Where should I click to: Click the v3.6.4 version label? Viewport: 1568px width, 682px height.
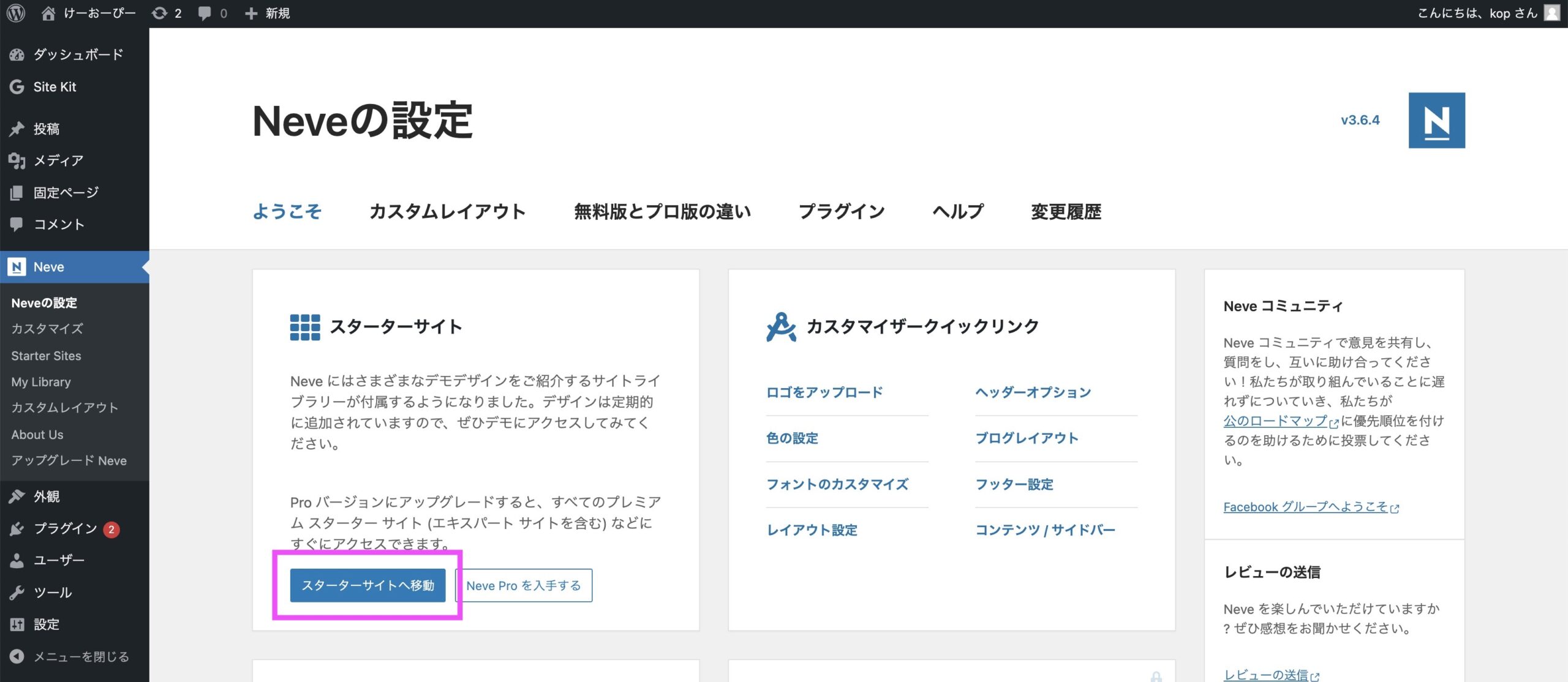click(x=1360, y=120)
